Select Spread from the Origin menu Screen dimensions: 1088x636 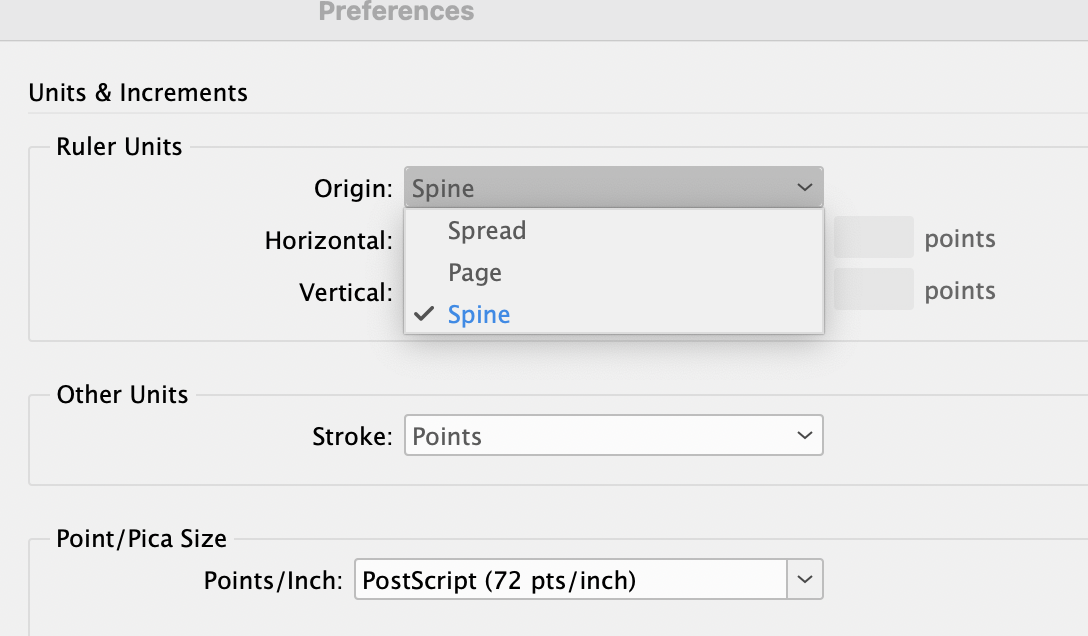point(487,230)
